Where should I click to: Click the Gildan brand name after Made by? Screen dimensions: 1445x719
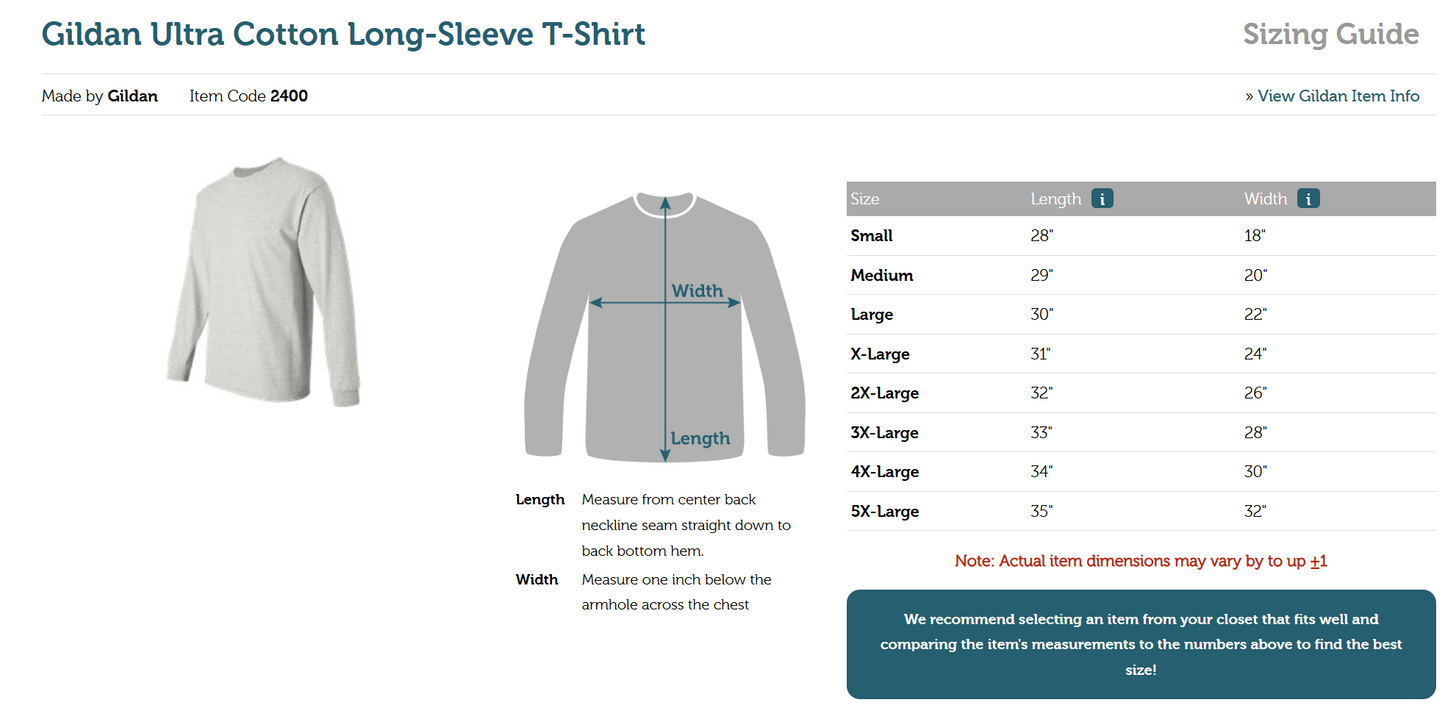click(x=133, y=97)
